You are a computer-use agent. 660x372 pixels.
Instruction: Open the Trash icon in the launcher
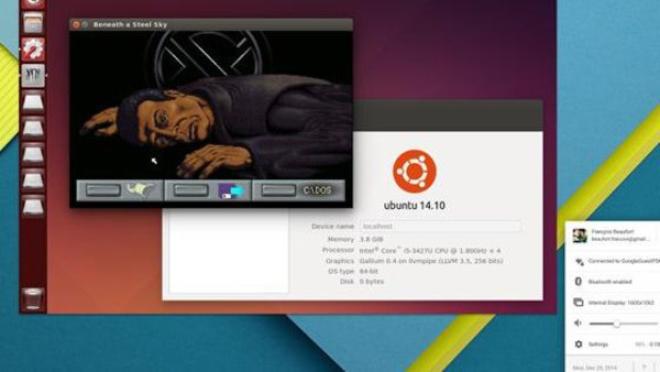click(x=33, y=298)
